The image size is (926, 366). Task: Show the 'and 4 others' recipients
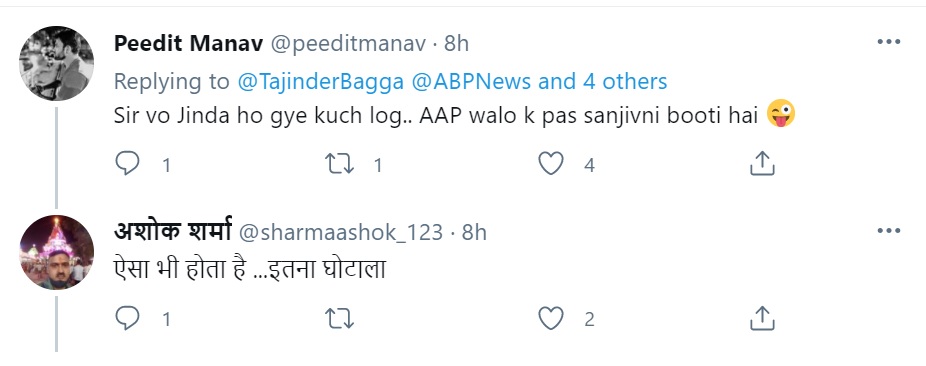(x=602, y=81)
